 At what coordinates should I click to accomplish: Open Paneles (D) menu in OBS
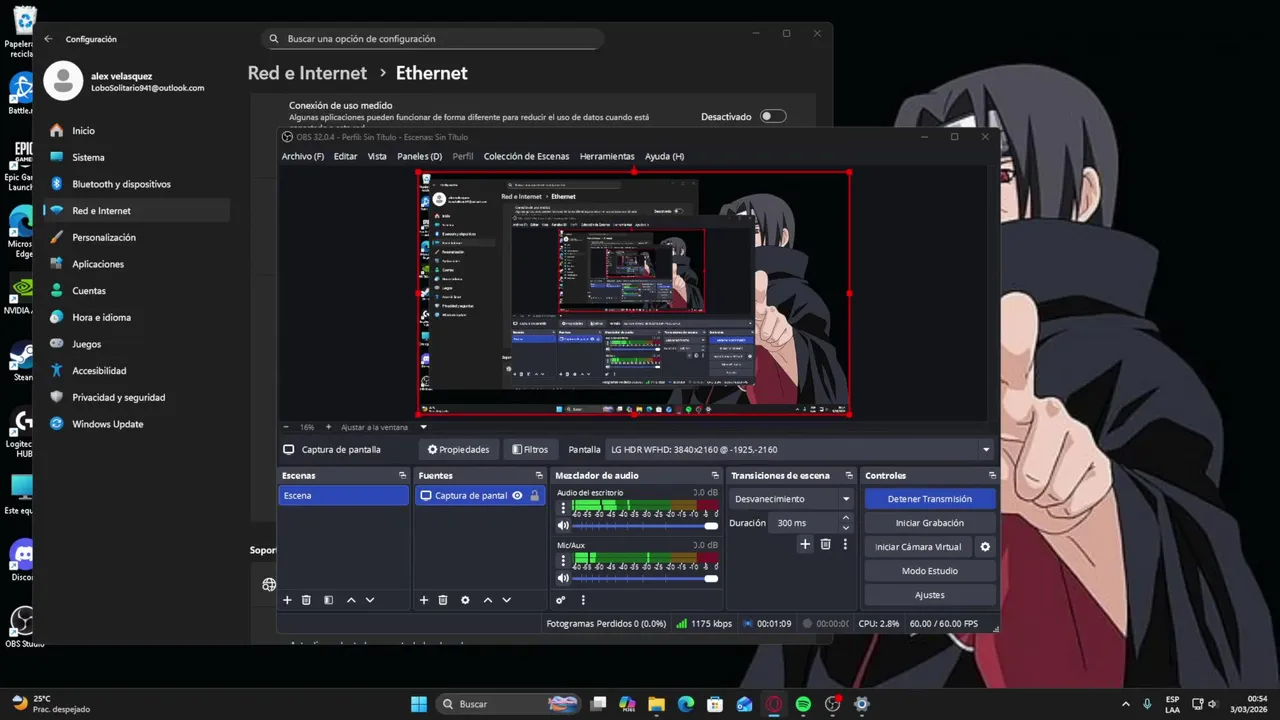(419, 156)
